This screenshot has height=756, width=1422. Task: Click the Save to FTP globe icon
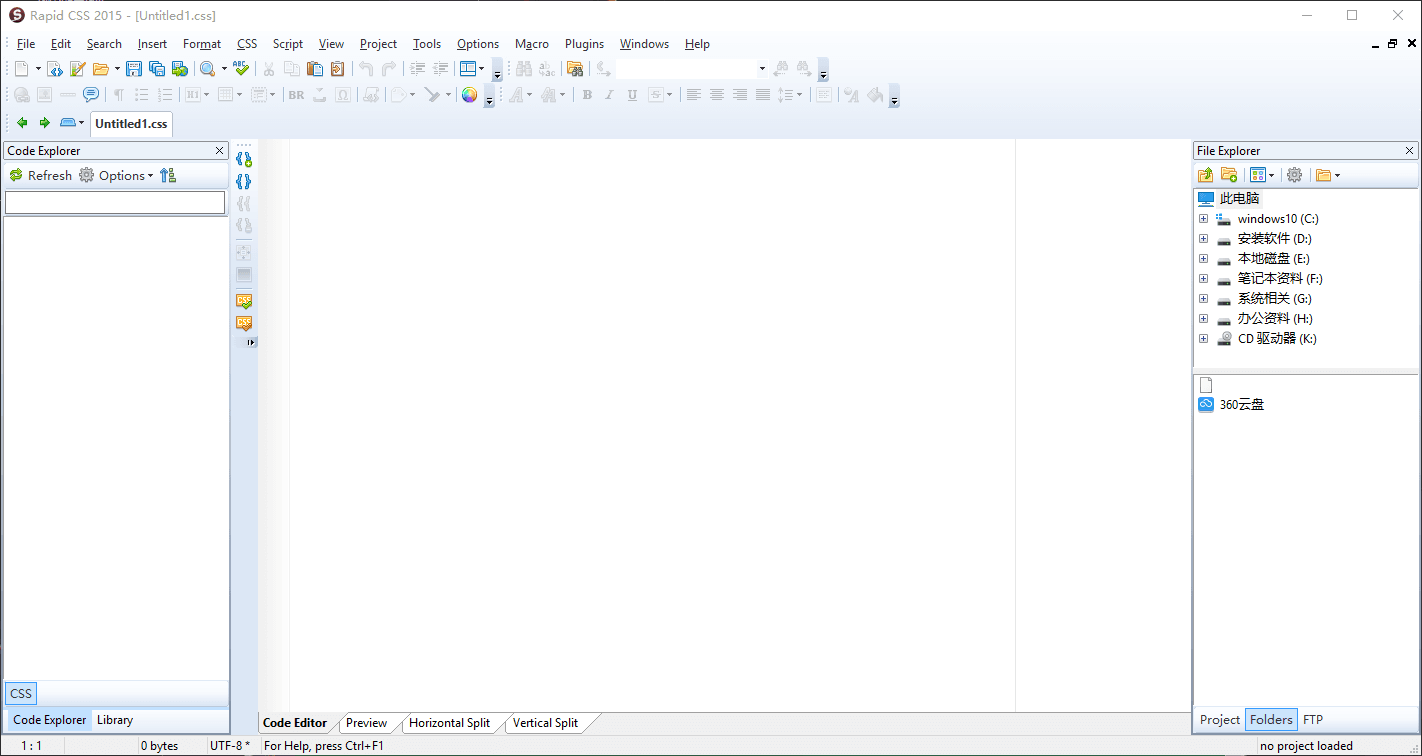tap(180, 69)
